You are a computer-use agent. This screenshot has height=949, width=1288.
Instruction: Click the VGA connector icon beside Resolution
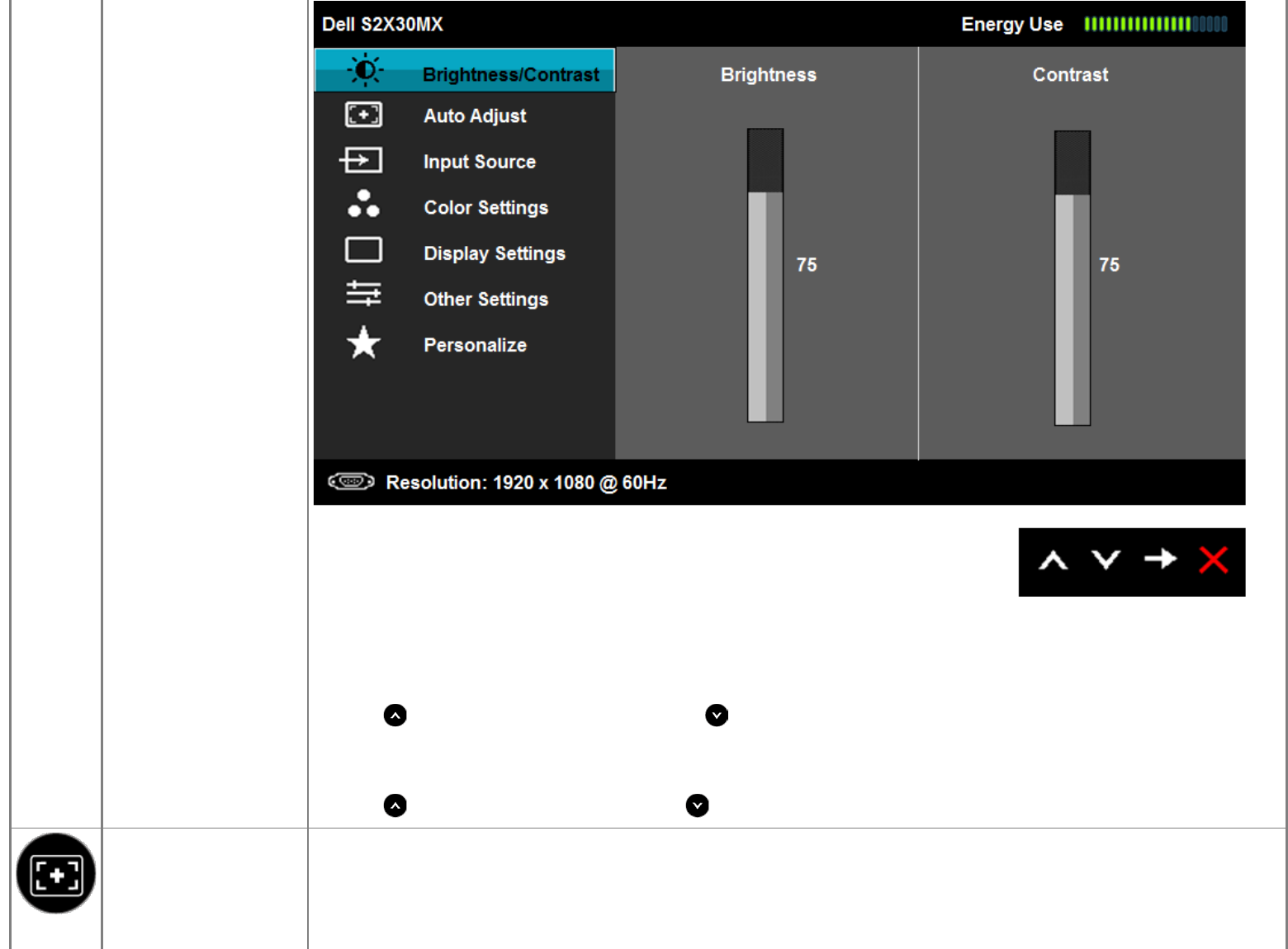(351, 482)
